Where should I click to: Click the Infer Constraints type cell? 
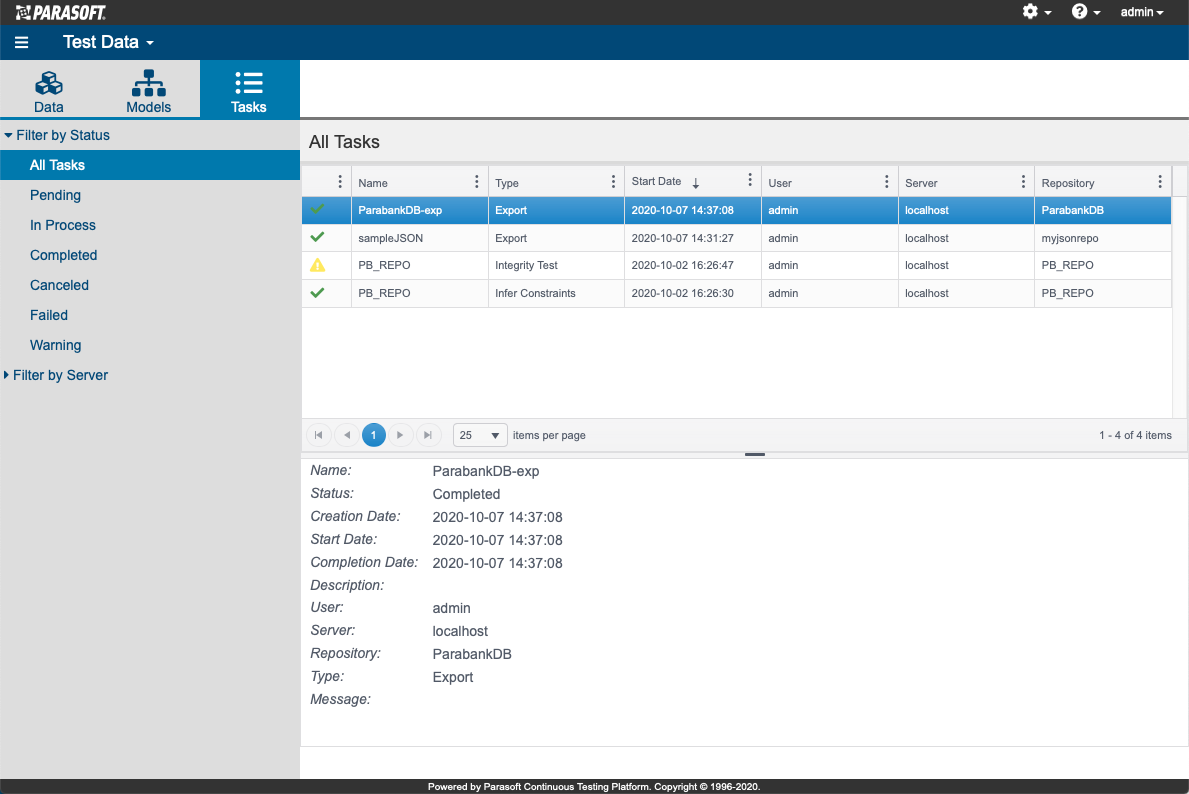tap(557, 293)
